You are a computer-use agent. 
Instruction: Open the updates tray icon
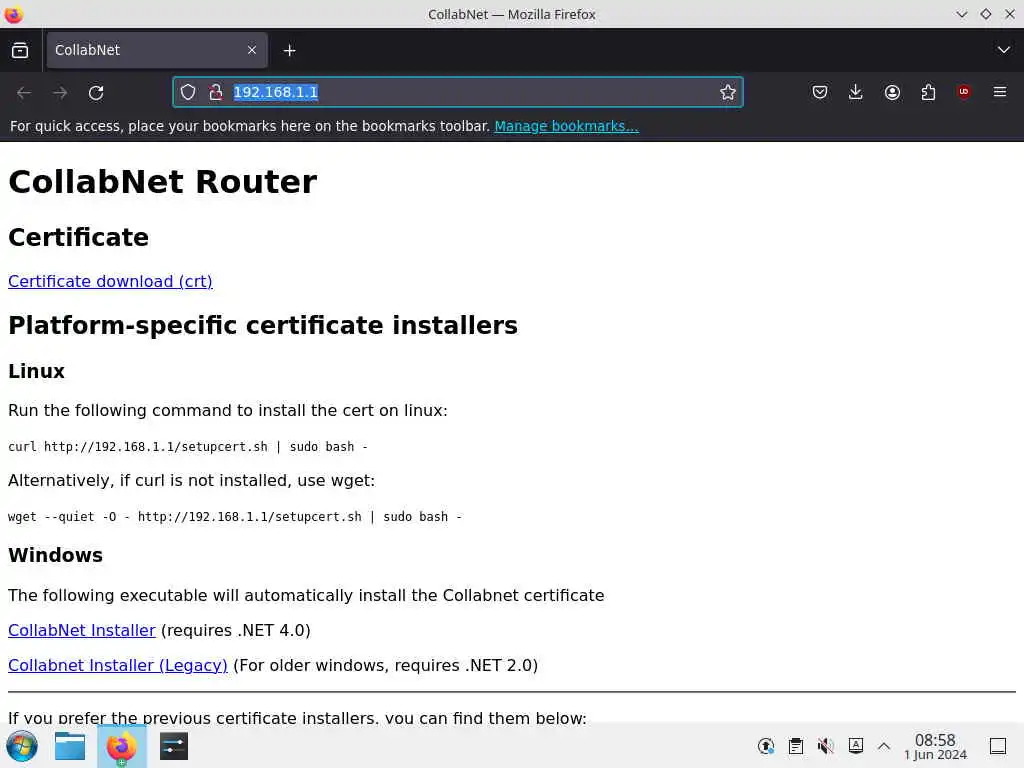point(766,746)
